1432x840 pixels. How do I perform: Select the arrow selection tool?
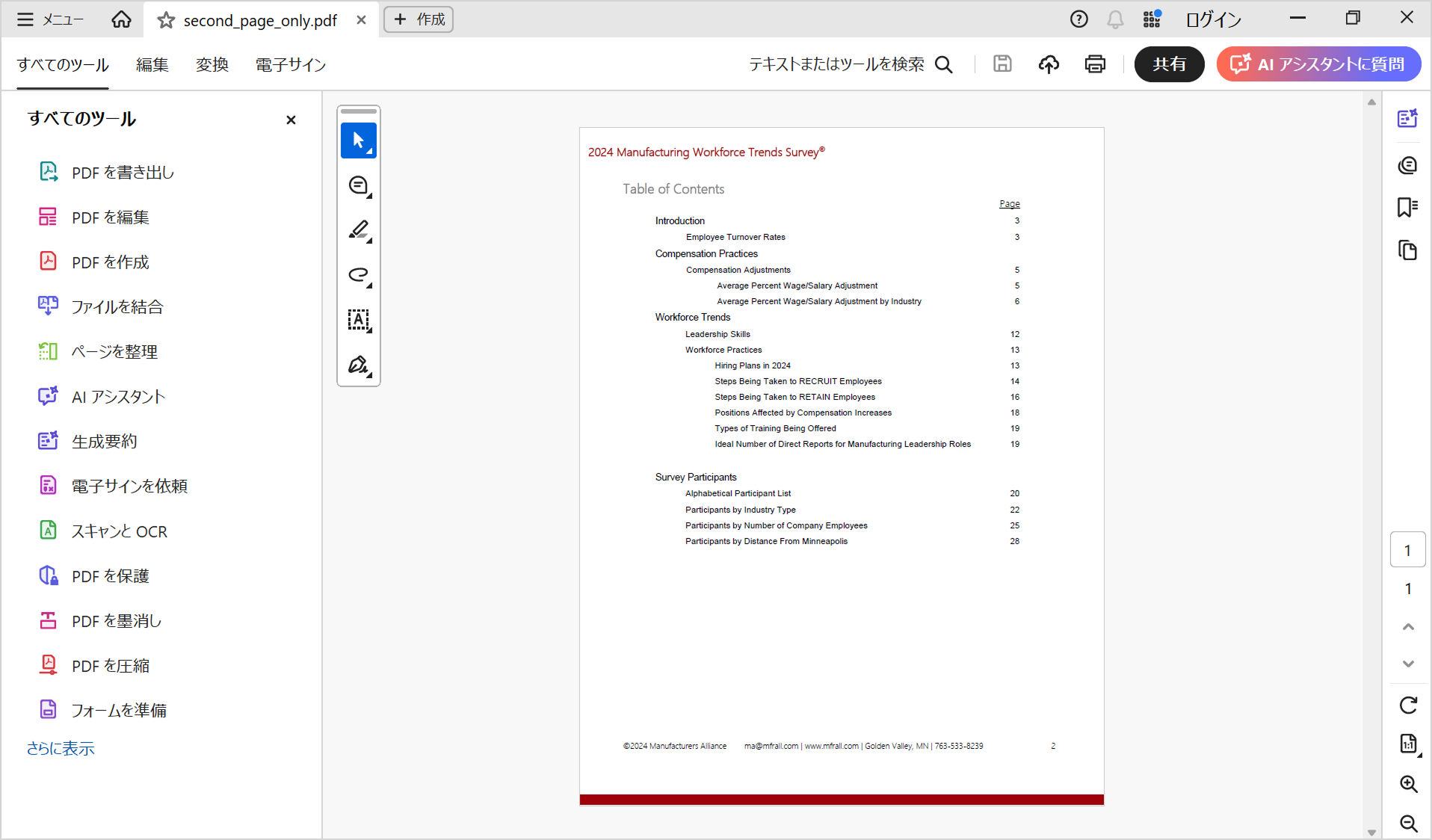click(358, 140)
